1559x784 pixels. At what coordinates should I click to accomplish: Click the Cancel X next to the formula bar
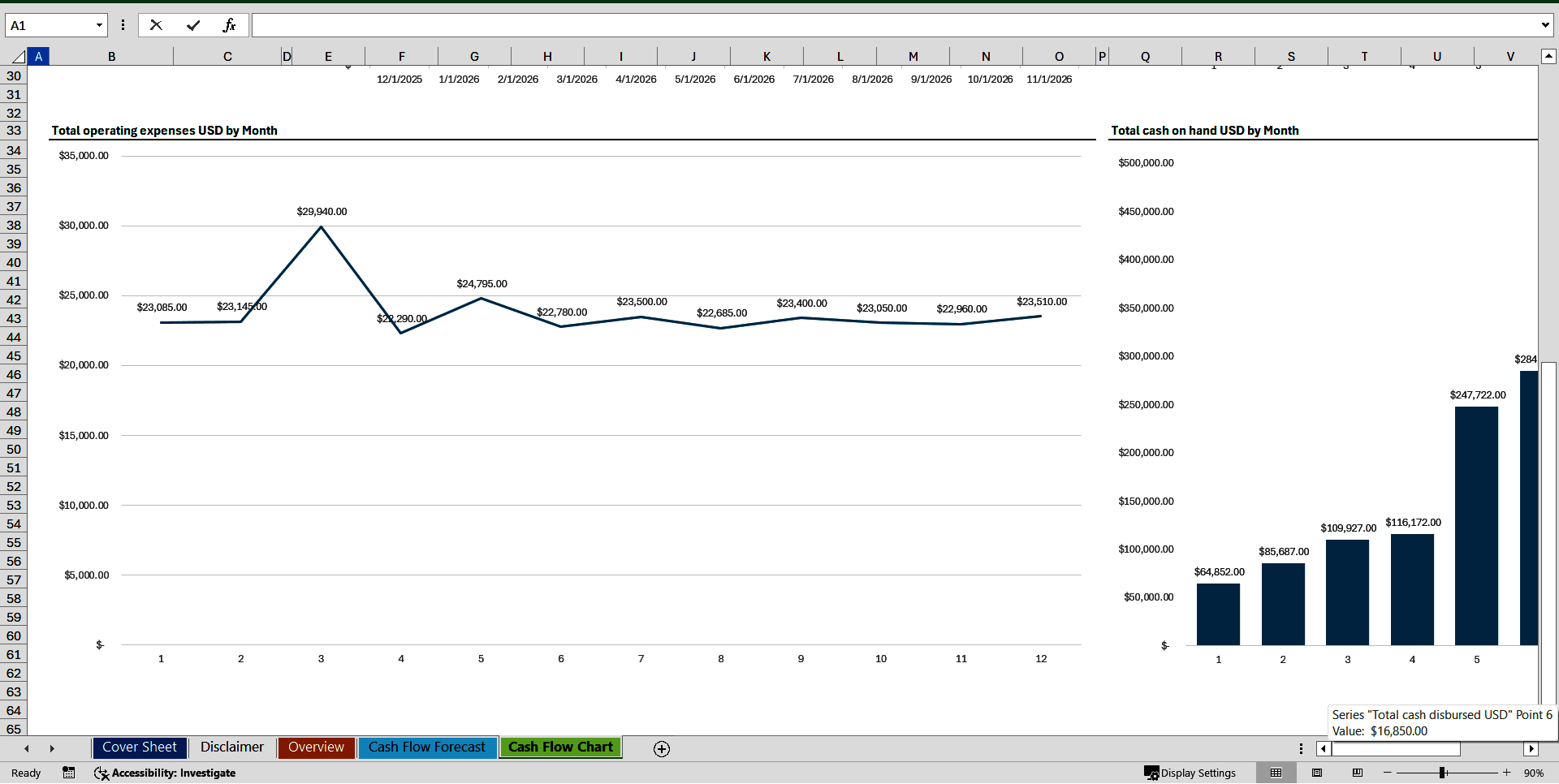pos(156,25)
